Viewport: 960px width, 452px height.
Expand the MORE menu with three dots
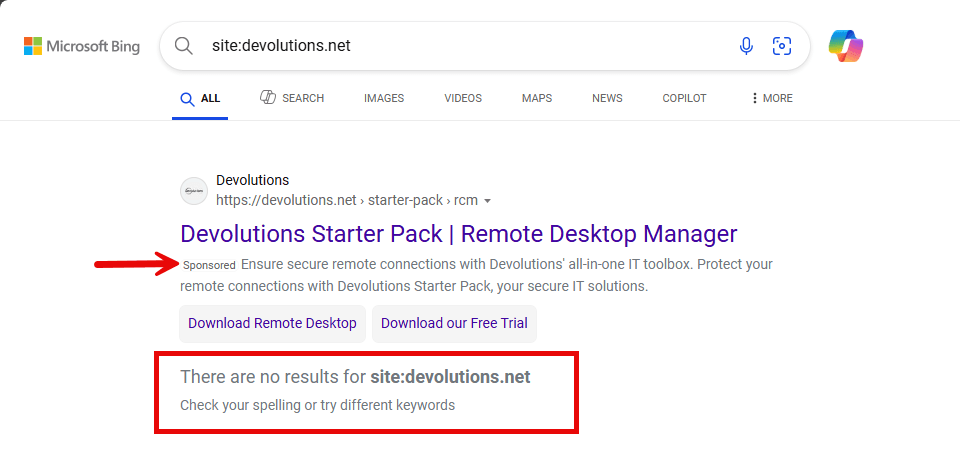(x=771, y=98)
